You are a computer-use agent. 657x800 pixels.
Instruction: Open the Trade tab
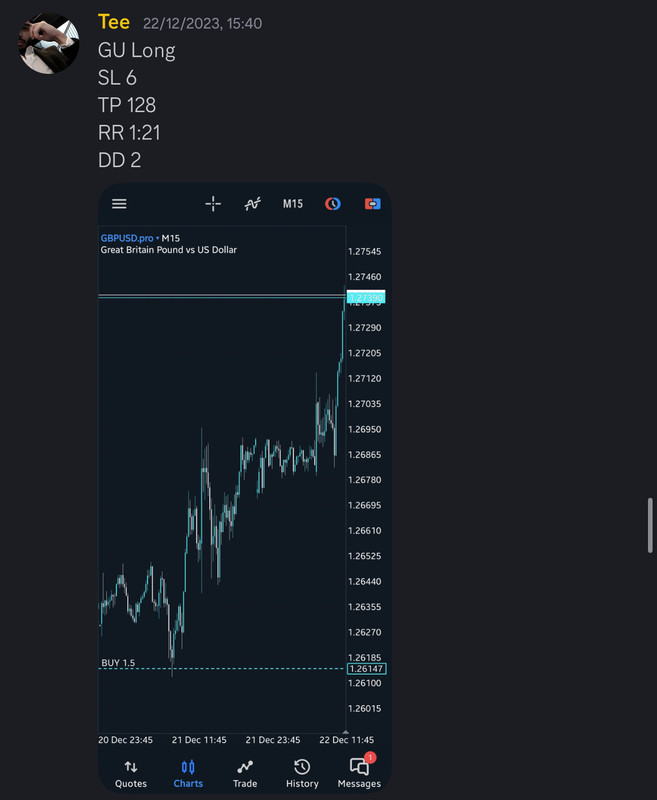245,774
